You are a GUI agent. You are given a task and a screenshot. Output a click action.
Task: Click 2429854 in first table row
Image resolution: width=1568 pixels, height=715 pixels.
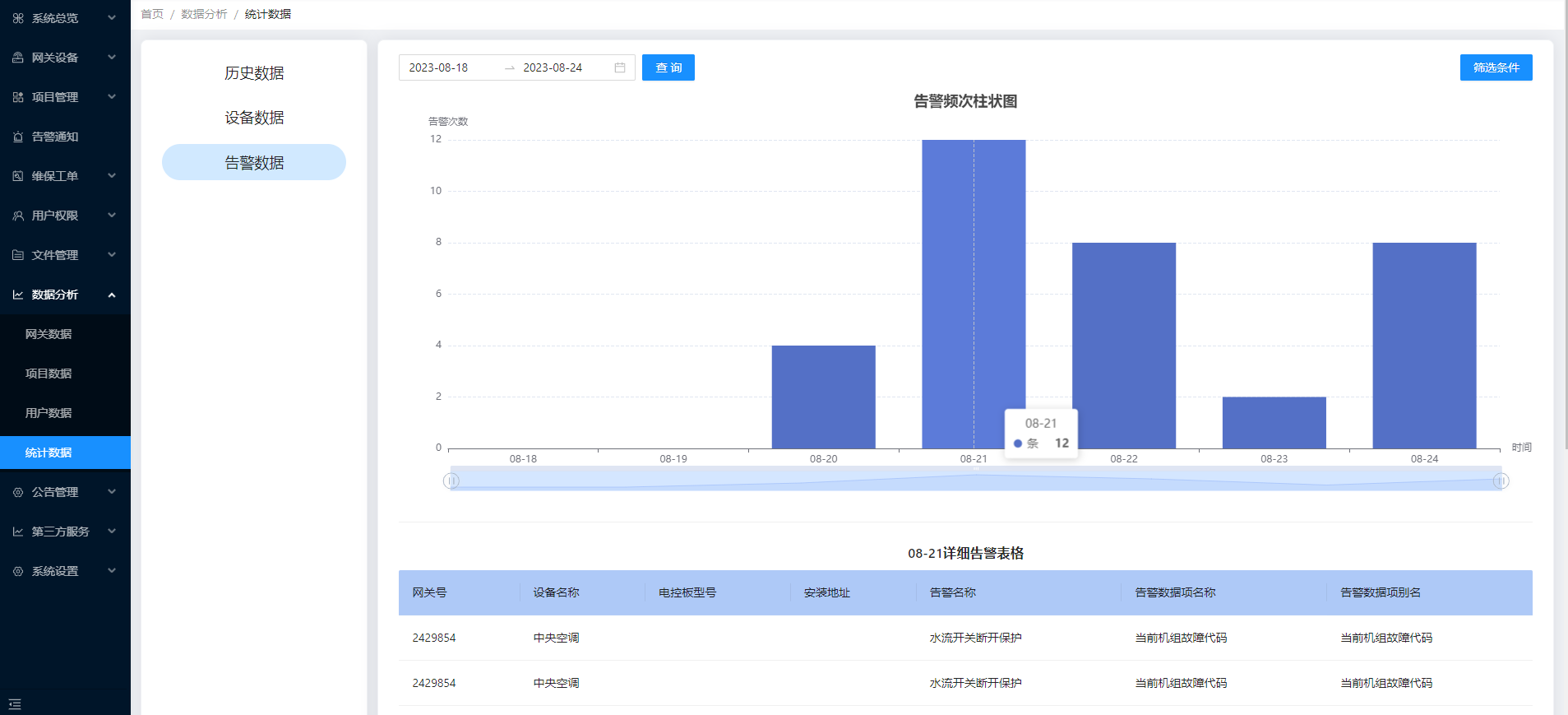[x=434, y=638]
